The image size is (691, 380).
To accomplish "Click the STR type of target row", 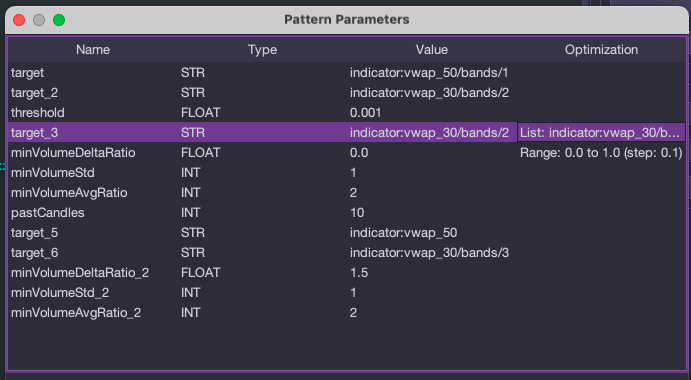I will 193,72.
